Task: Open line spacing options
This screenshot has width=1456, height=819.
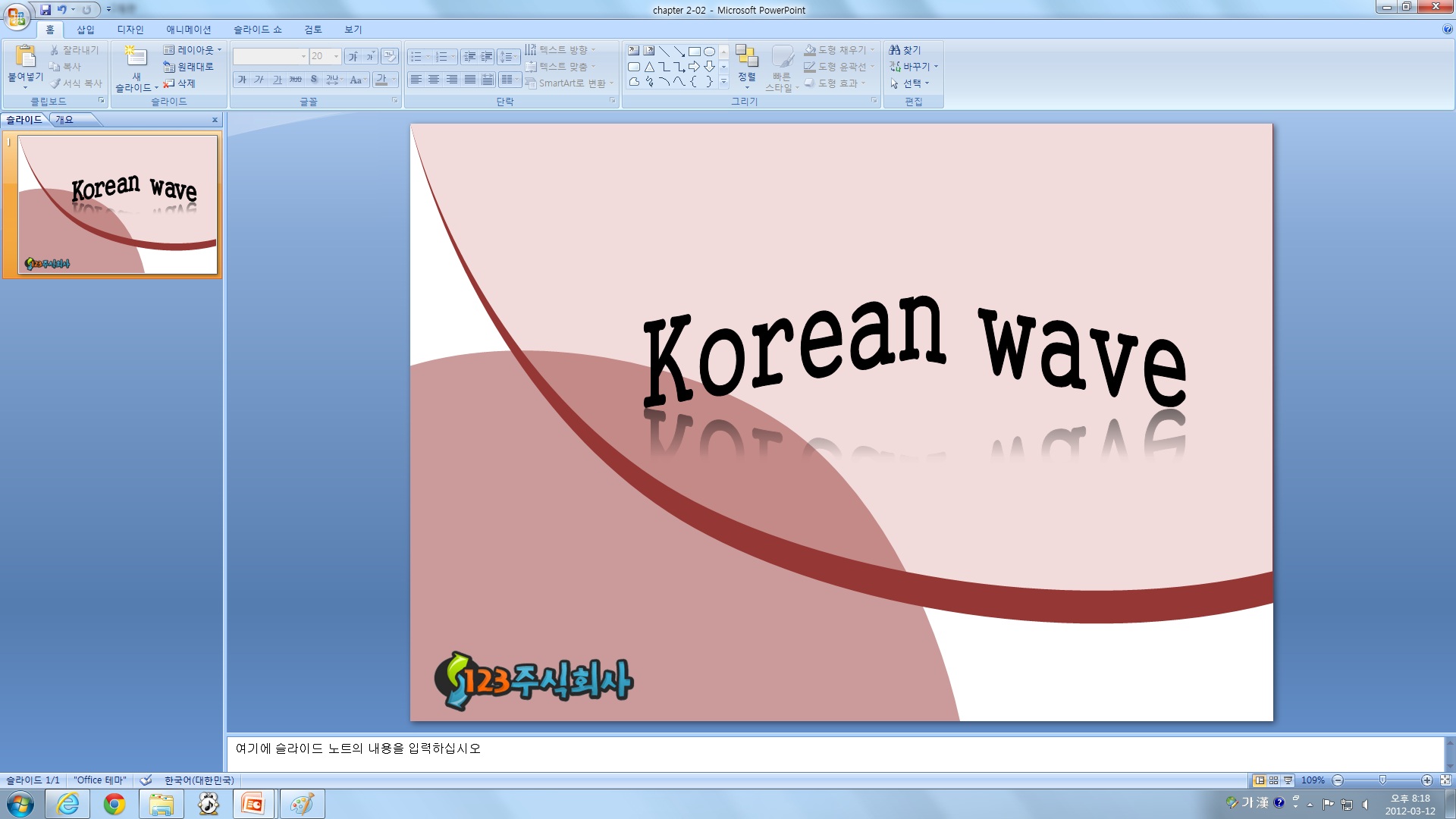Action: 509,57
